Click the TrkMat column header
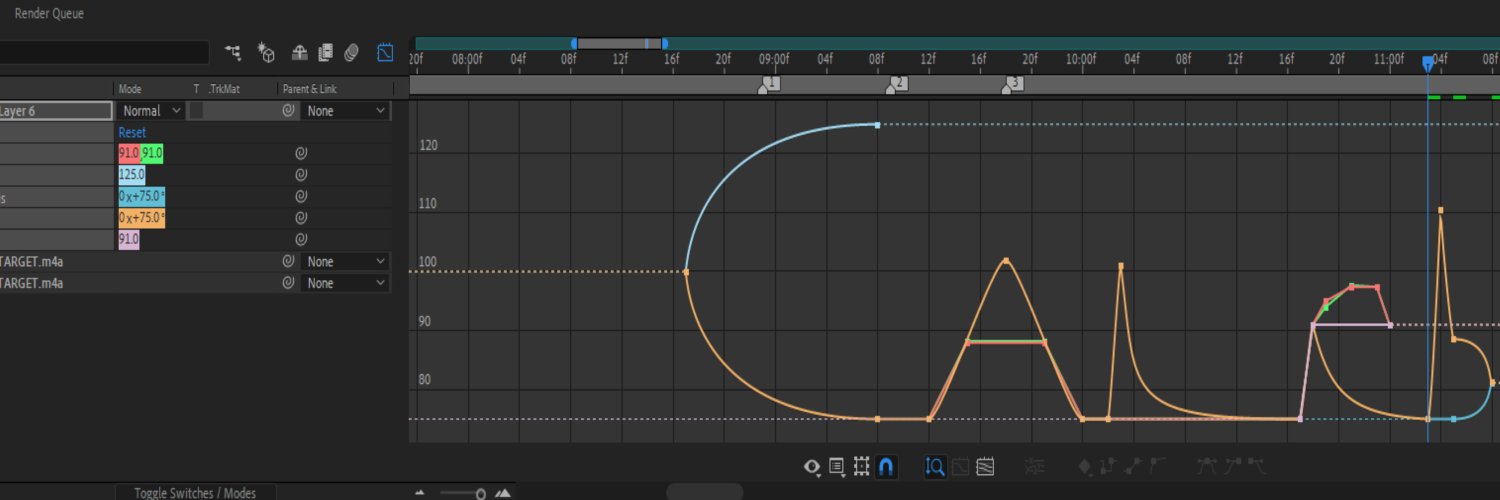The width and height of the screenshot is (1500, 500). [224, 89]
